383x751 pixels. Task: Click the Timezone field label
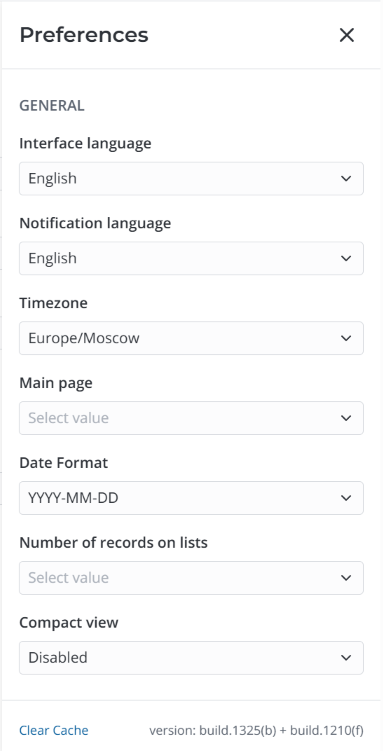[53, 303]
